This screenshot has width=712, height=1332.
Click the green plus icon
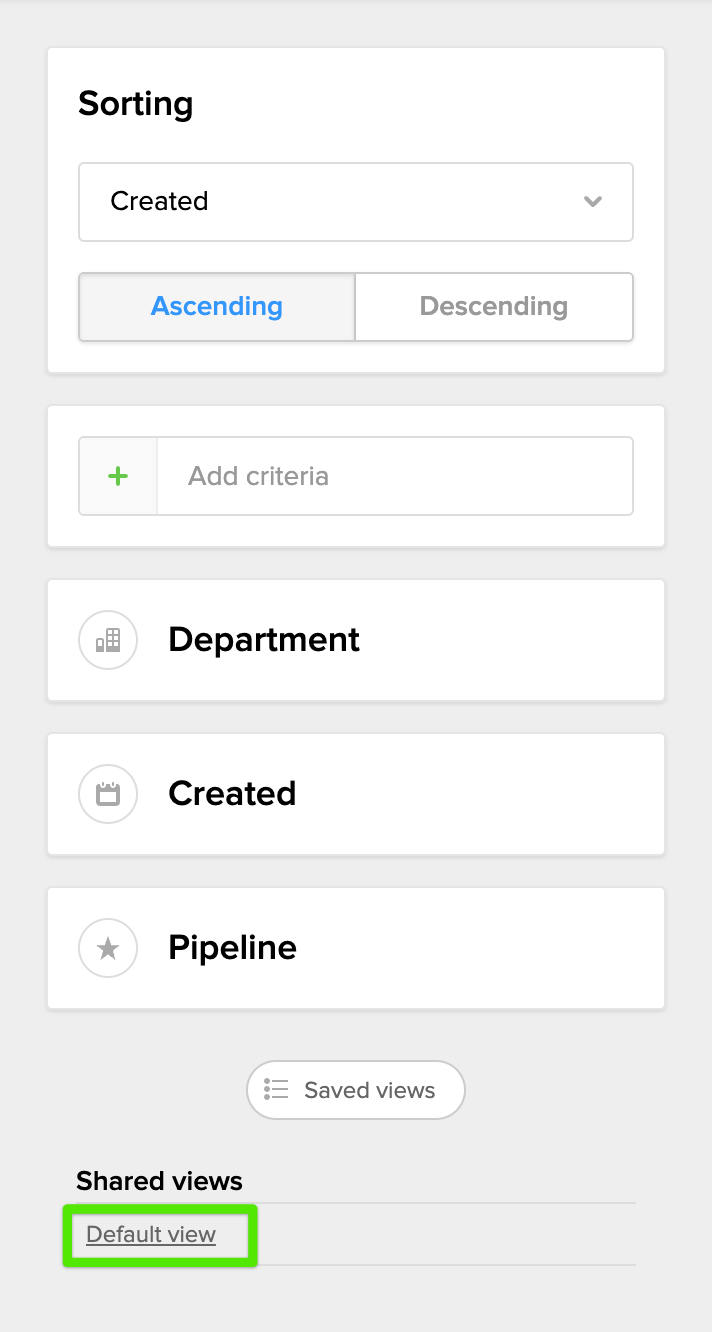[x=118, y=476]
